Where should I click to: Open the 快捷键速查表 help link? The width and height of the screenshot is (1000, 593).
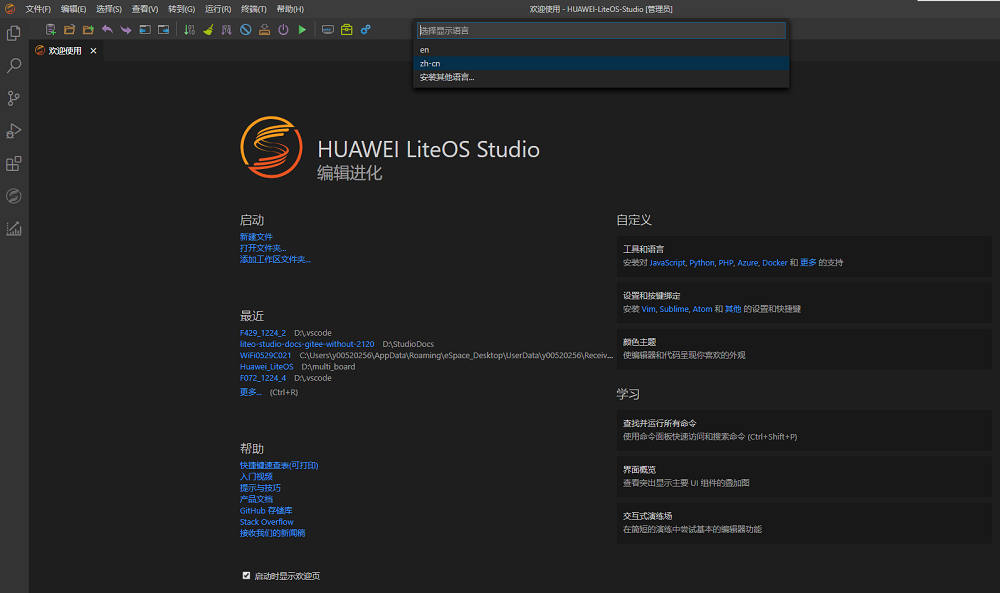coord(279,465)
